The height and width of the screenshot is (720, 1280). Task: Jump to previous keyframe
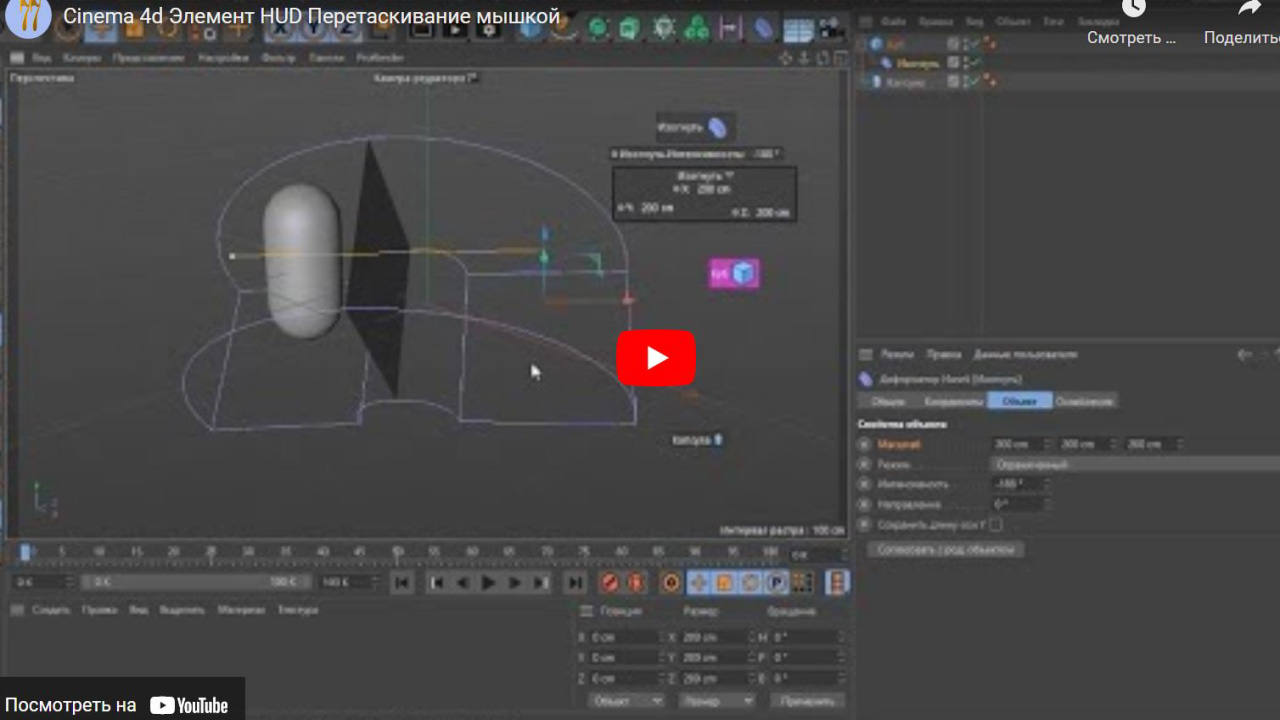[x=437, y=582]
